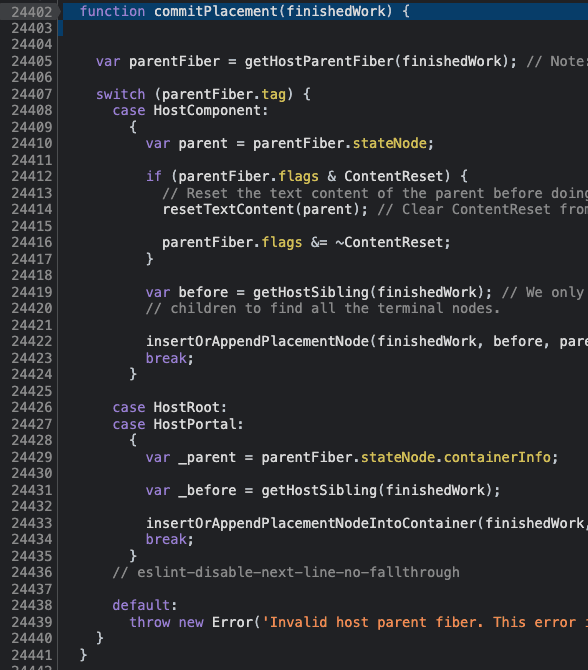The height and width of the screenshot is (670, 588).
Task: Click ~ContentReset on line 24416
Action: pyautogui.click(x=389, y=242)
